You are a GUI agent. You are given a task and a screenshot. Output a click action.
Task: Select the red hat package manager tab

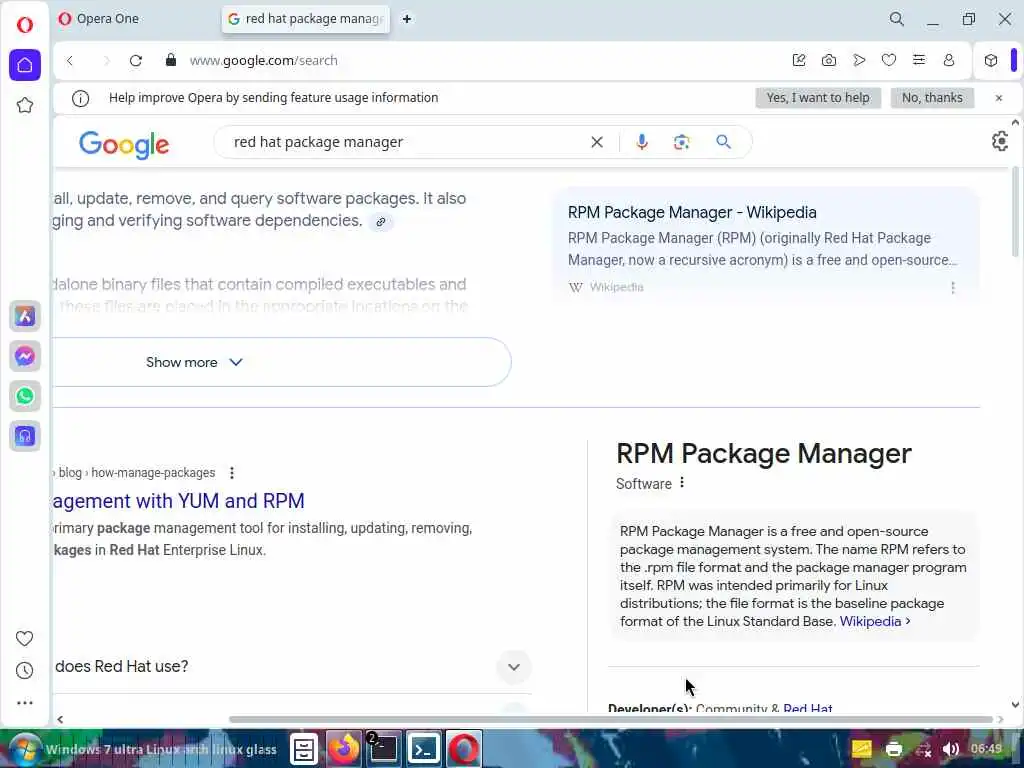coord(306,19)
